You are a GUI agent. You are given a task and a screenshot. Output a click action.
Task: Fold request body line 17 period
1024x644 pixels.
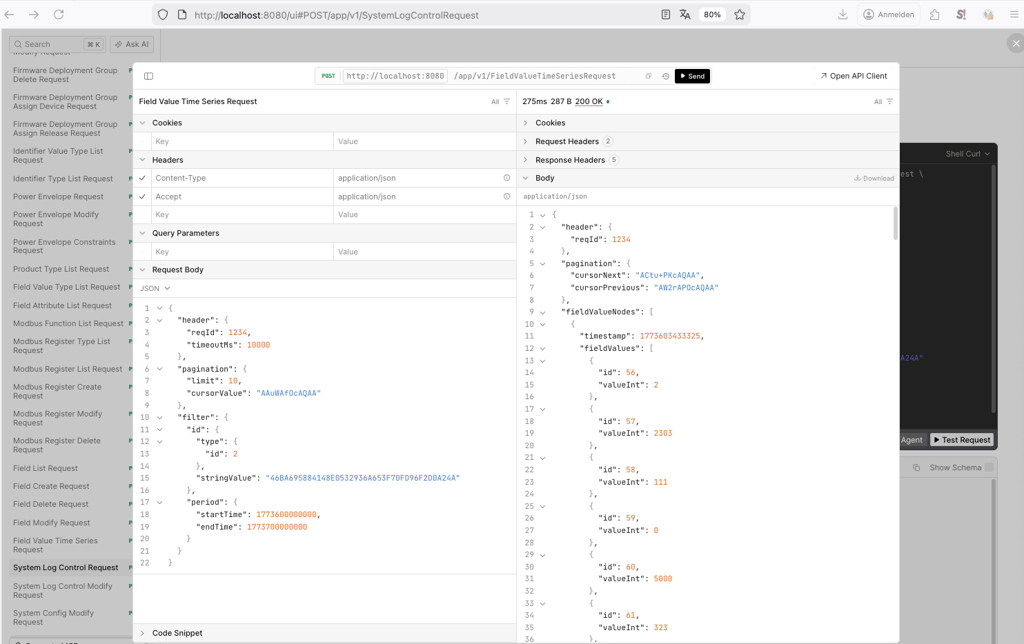[x=159, y=502]
